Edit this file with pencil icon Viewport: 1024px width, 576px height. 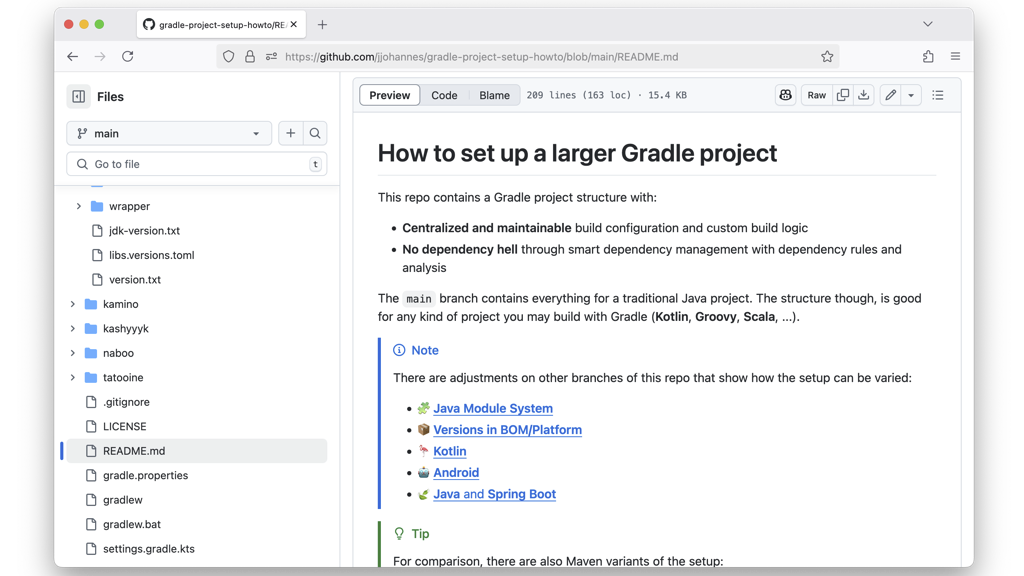890,95
